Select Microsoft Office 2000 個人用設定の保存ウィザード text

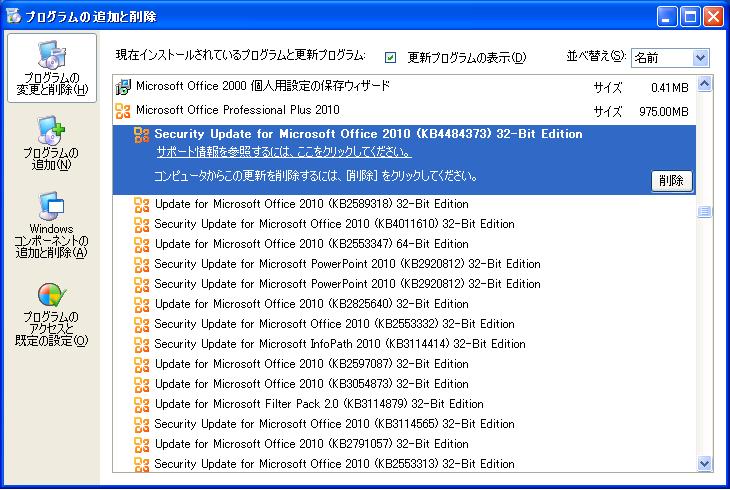263,86
